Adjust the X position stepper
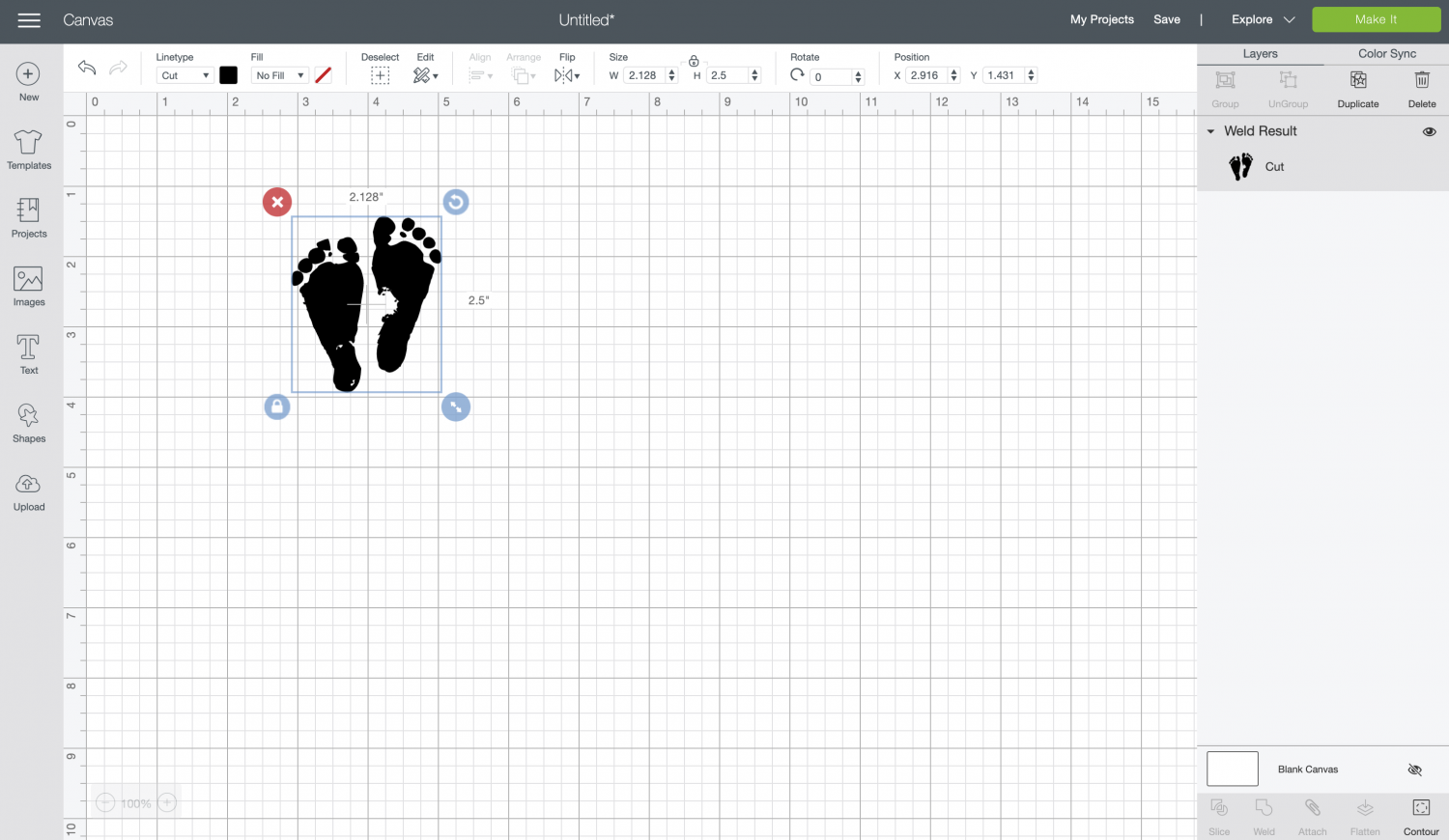 (x=954, y=75)
